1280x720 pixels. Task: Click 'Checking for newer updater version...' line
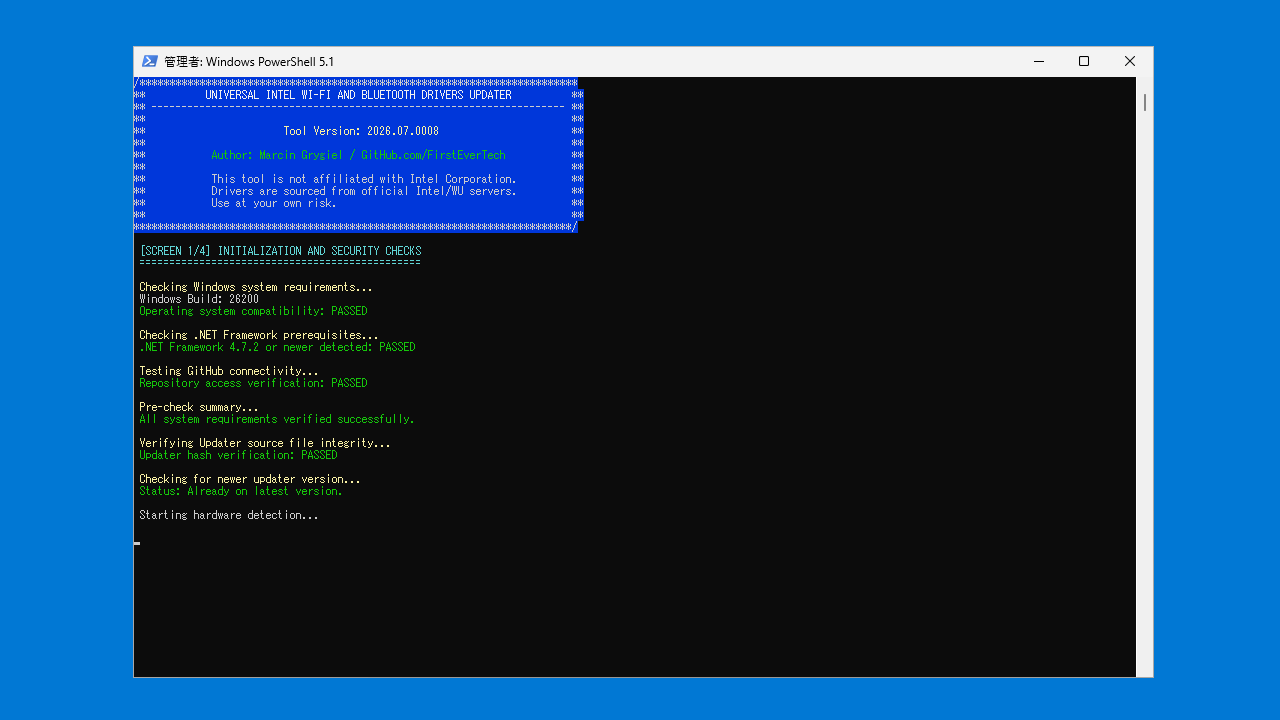250,479
